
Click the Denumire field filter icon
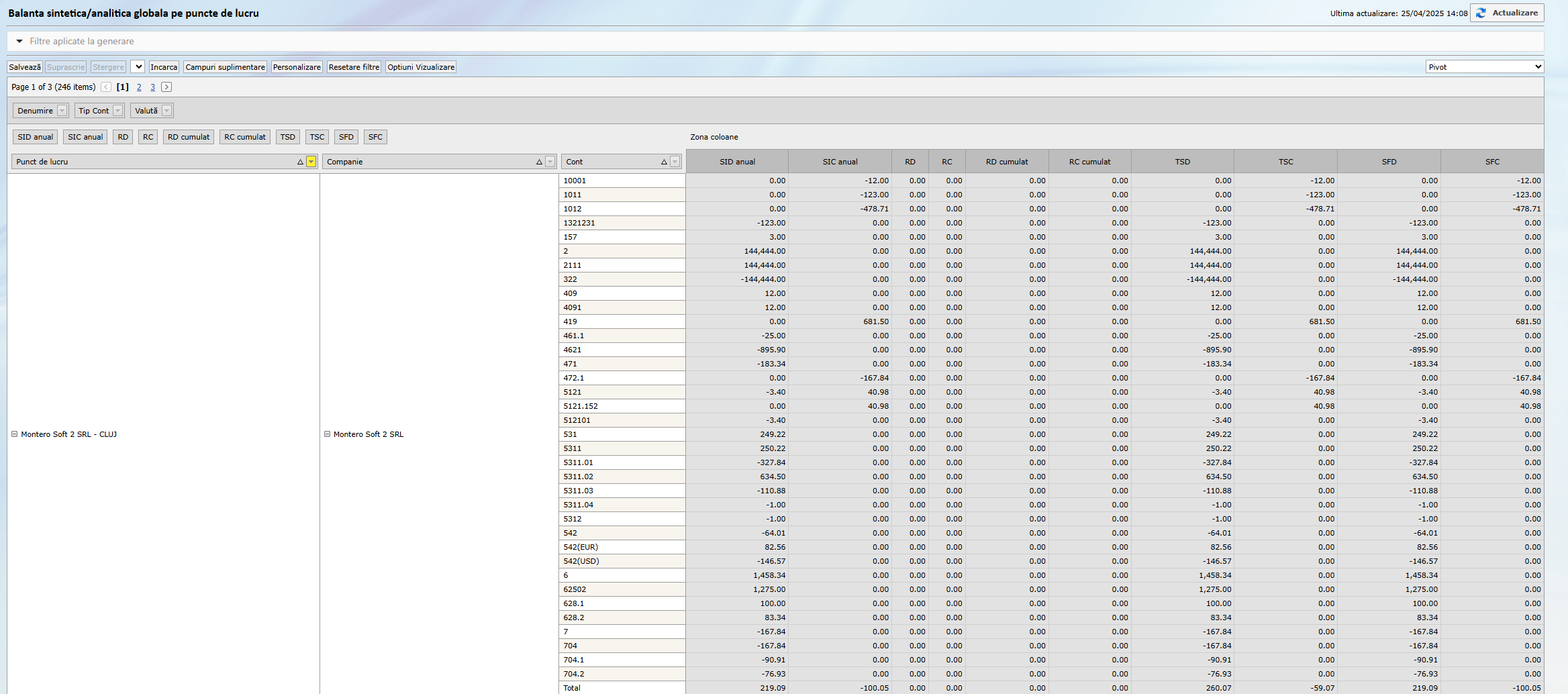[x=62, y=111]
